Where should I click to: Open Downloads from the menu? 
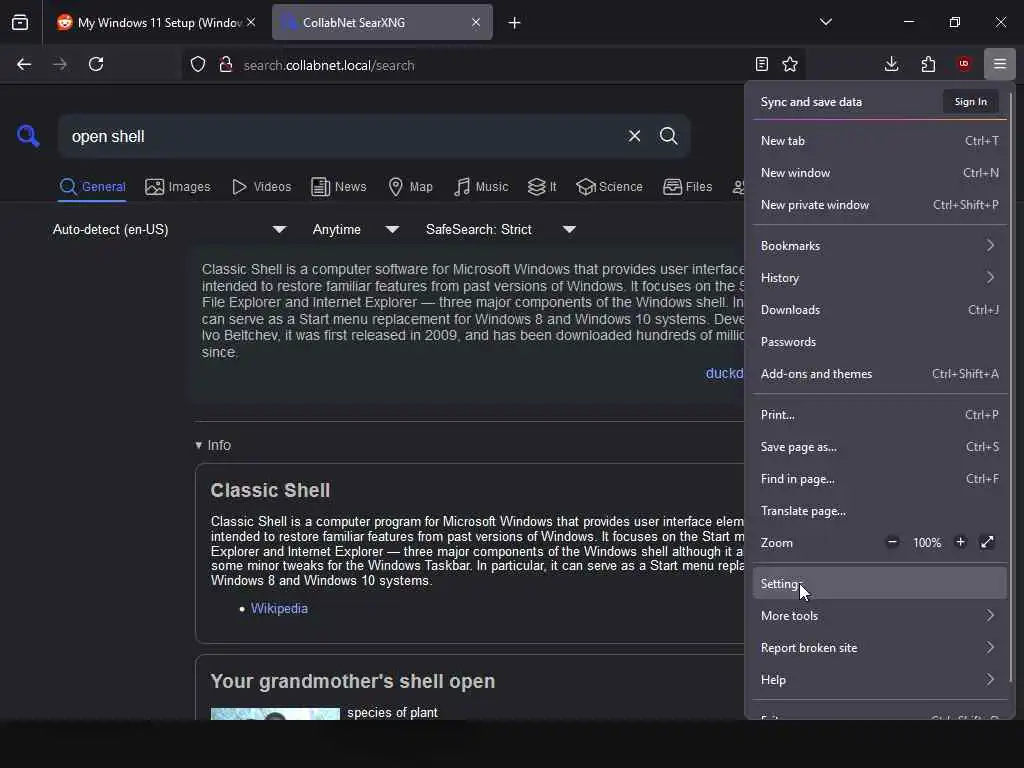coord(880,310)
